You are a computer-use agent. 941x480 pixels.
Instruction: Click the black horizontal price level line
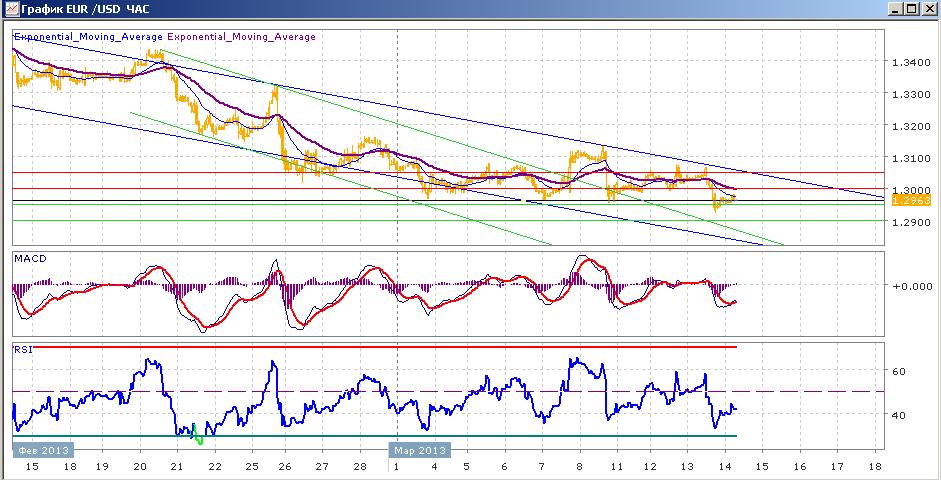point(449,200)
